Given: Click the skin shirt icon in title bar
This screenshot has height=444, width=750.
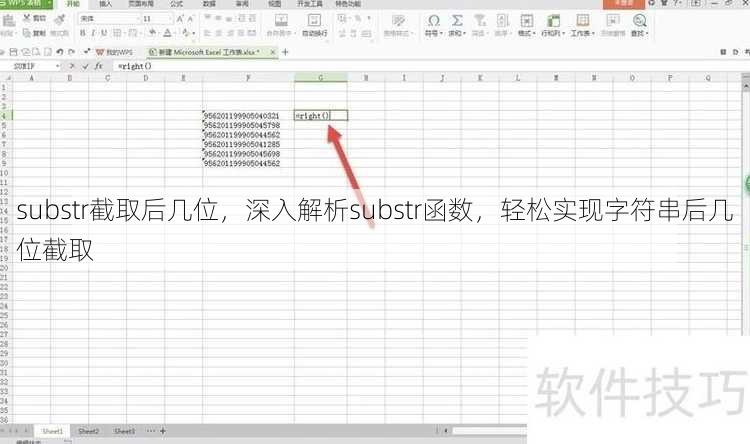Looking at the screenshot, I should click(664, 3).
